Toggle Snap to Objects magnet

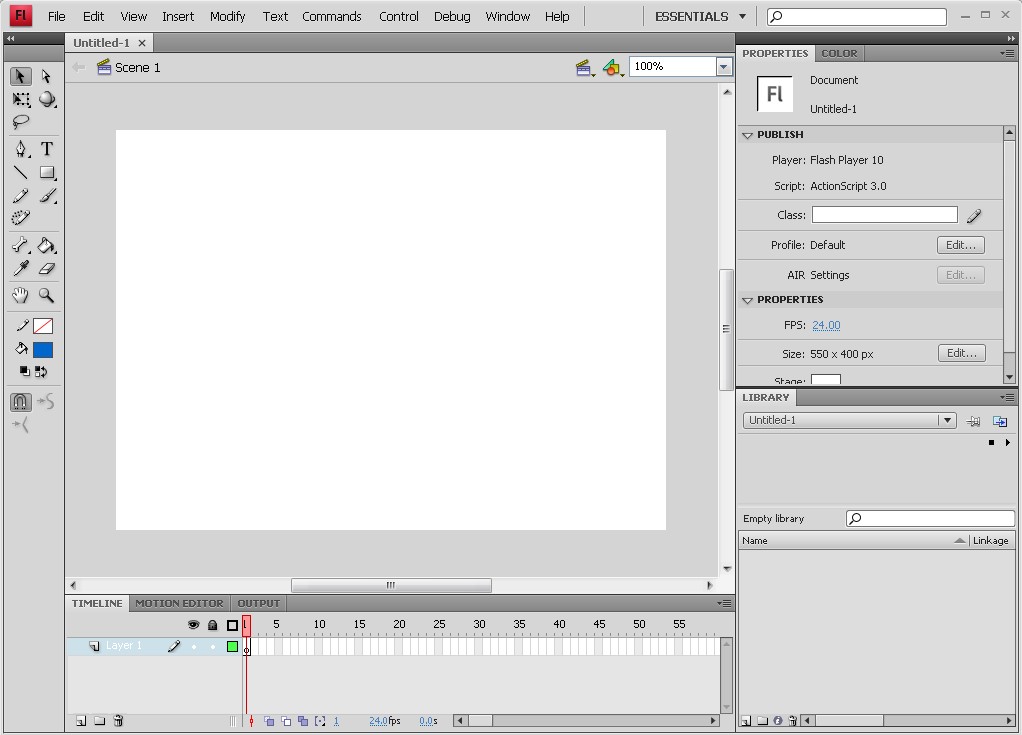click(x=20, y=402)
